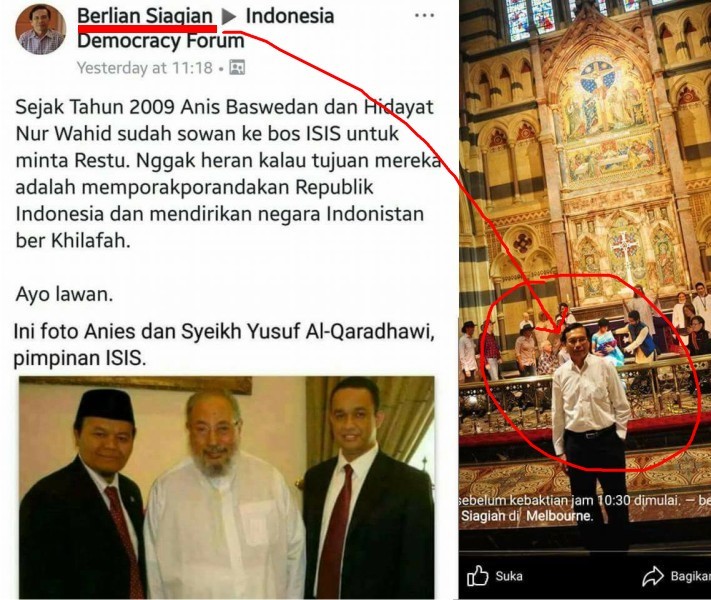Click the Berlian Siagian name link
The width and height of the screenshot is (711, 600).
coord(145,16)
